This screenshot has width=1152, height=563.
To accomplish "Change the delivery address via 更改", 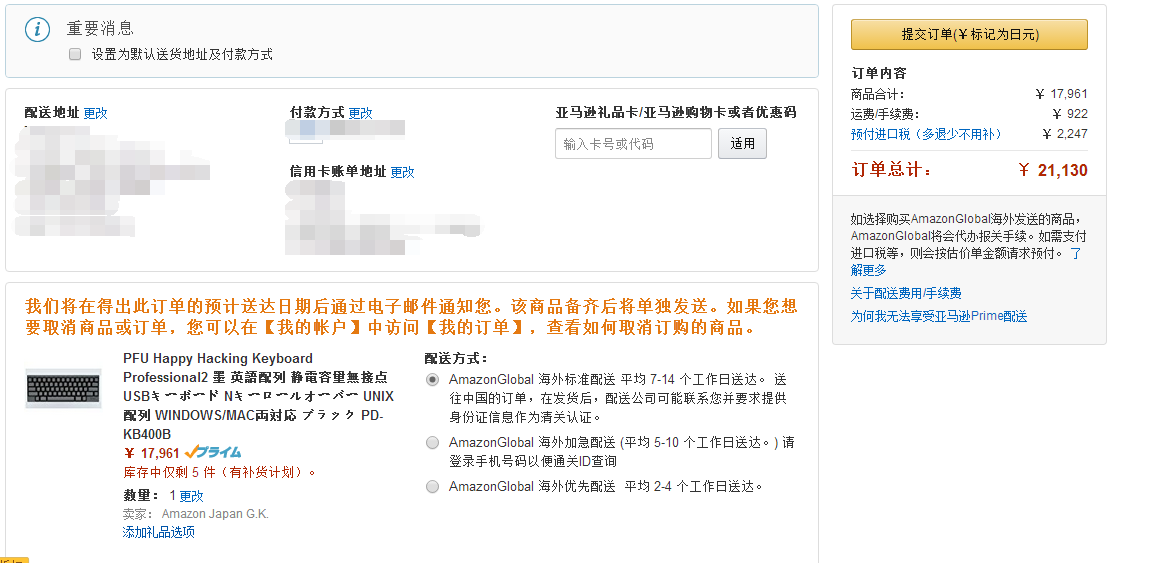I will (x=96, y=112).
